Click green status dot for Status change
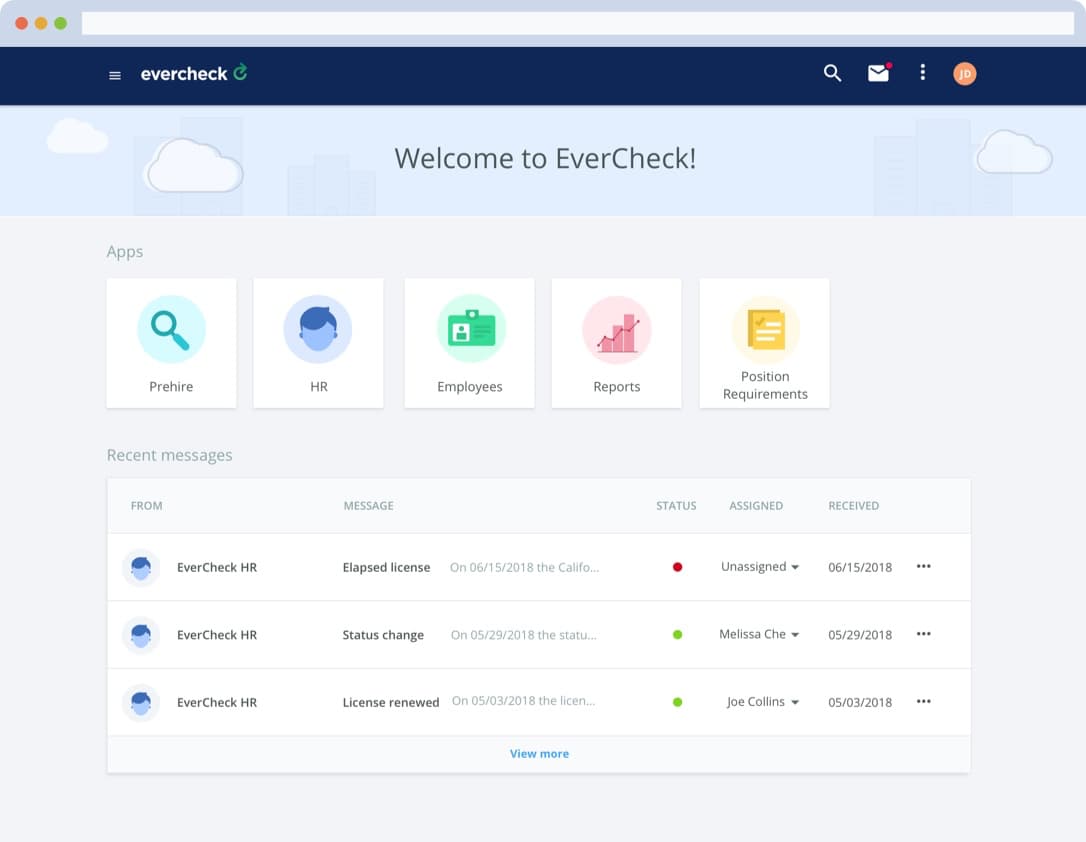 point(677,634)
